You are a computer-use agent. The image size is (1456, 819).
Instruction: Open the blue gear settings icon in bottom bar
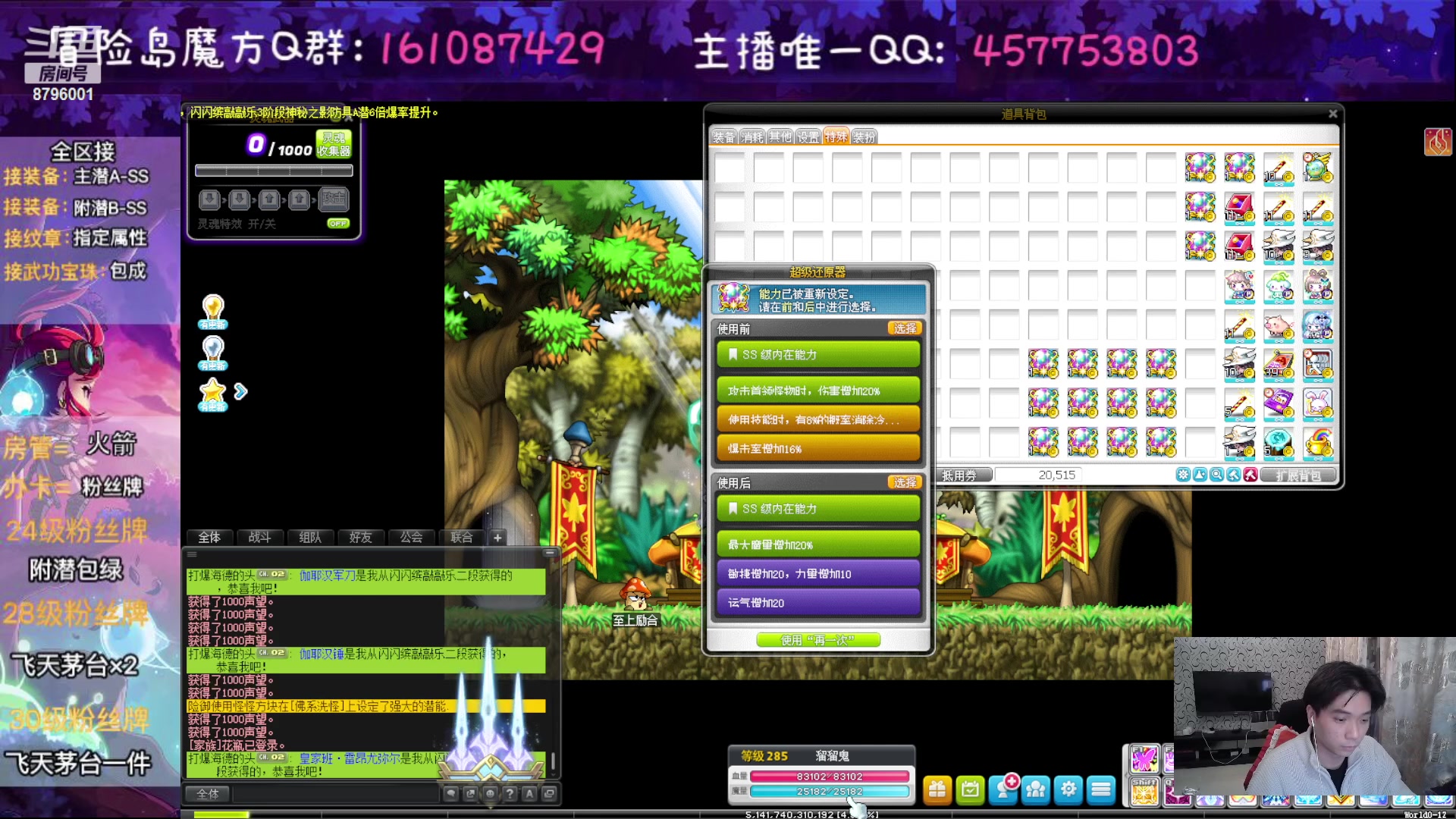[1068, 790]
